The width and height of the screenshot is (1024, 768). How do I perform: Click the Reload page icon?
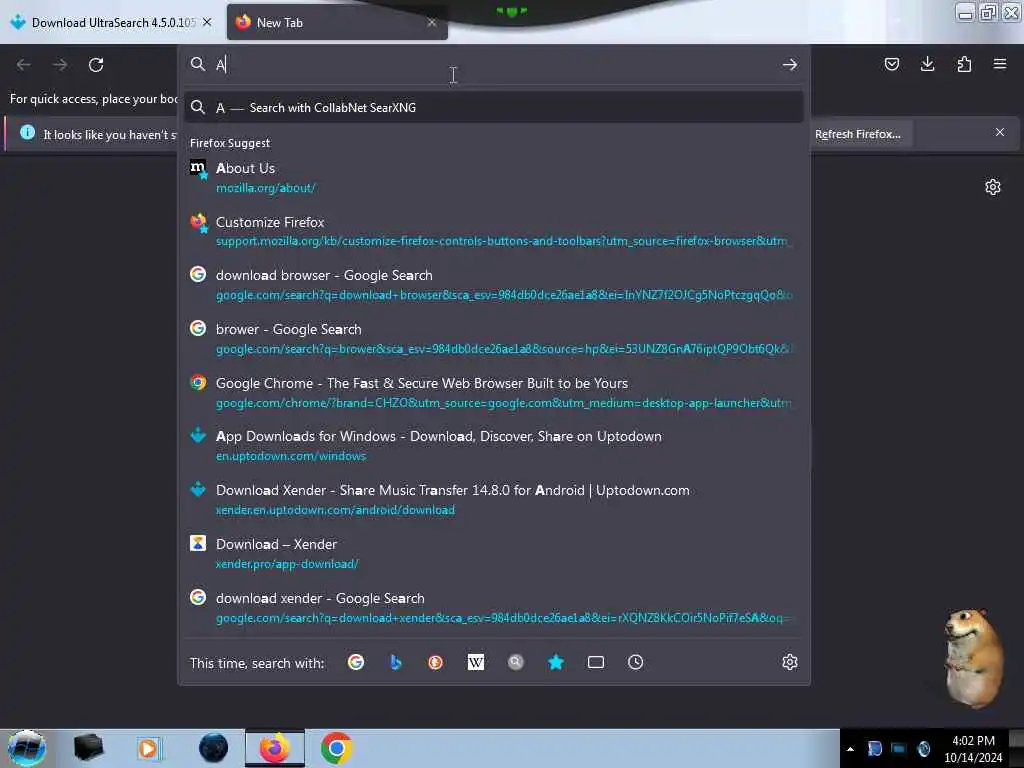pos(96,65)
